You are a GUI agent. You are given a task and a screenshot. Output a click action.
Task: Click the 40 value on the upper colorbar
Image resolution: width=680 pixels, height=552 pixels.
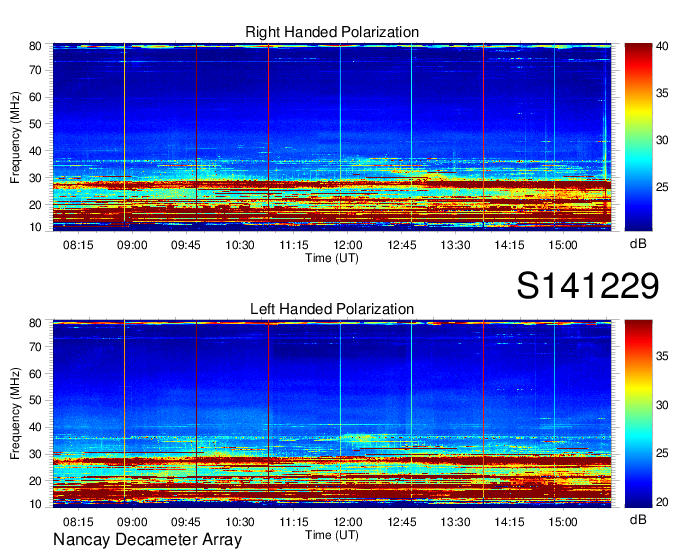[x=662, y=46]
